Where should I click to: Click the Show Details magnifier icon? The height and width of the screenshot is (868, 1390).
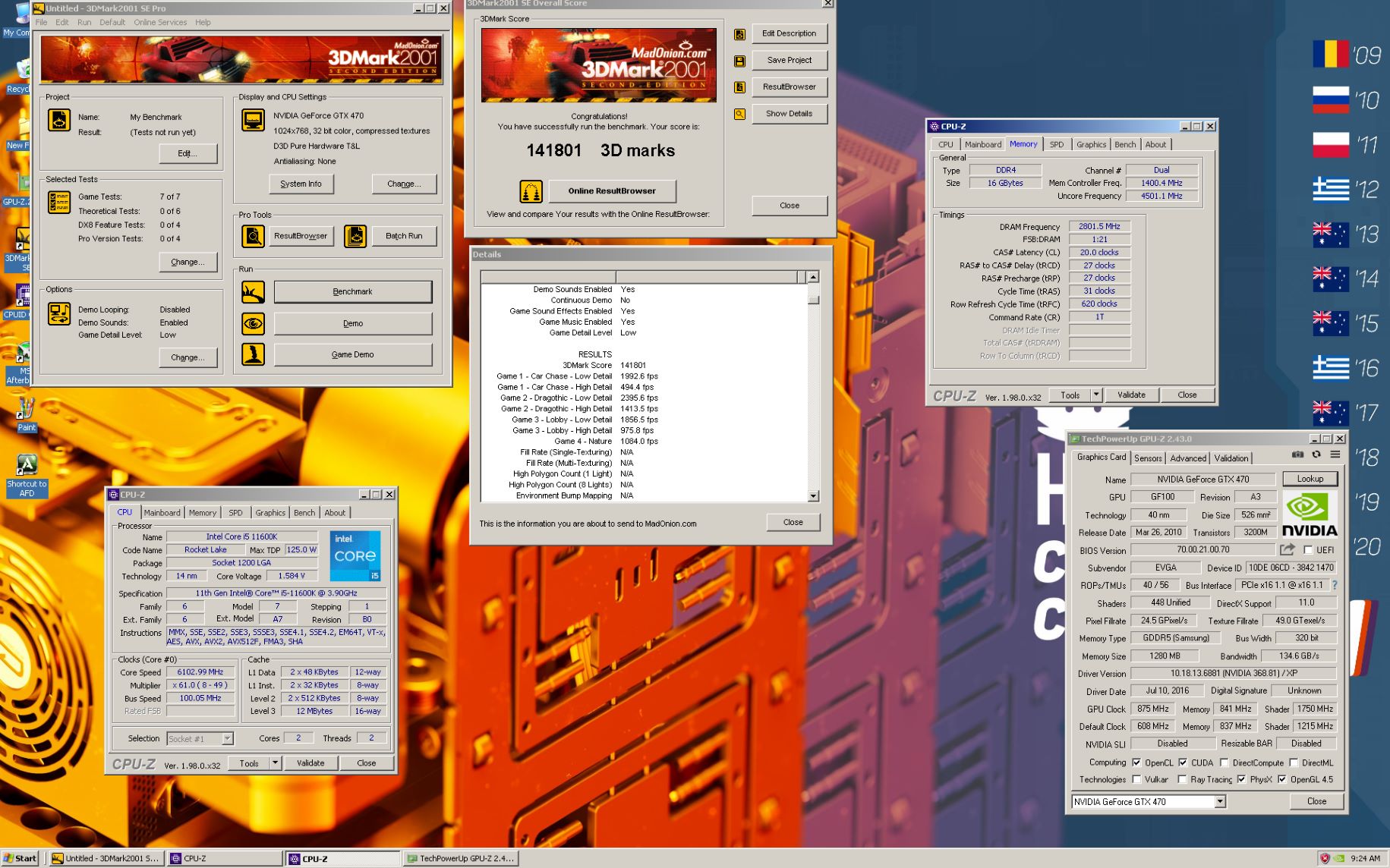click(739, 114)
